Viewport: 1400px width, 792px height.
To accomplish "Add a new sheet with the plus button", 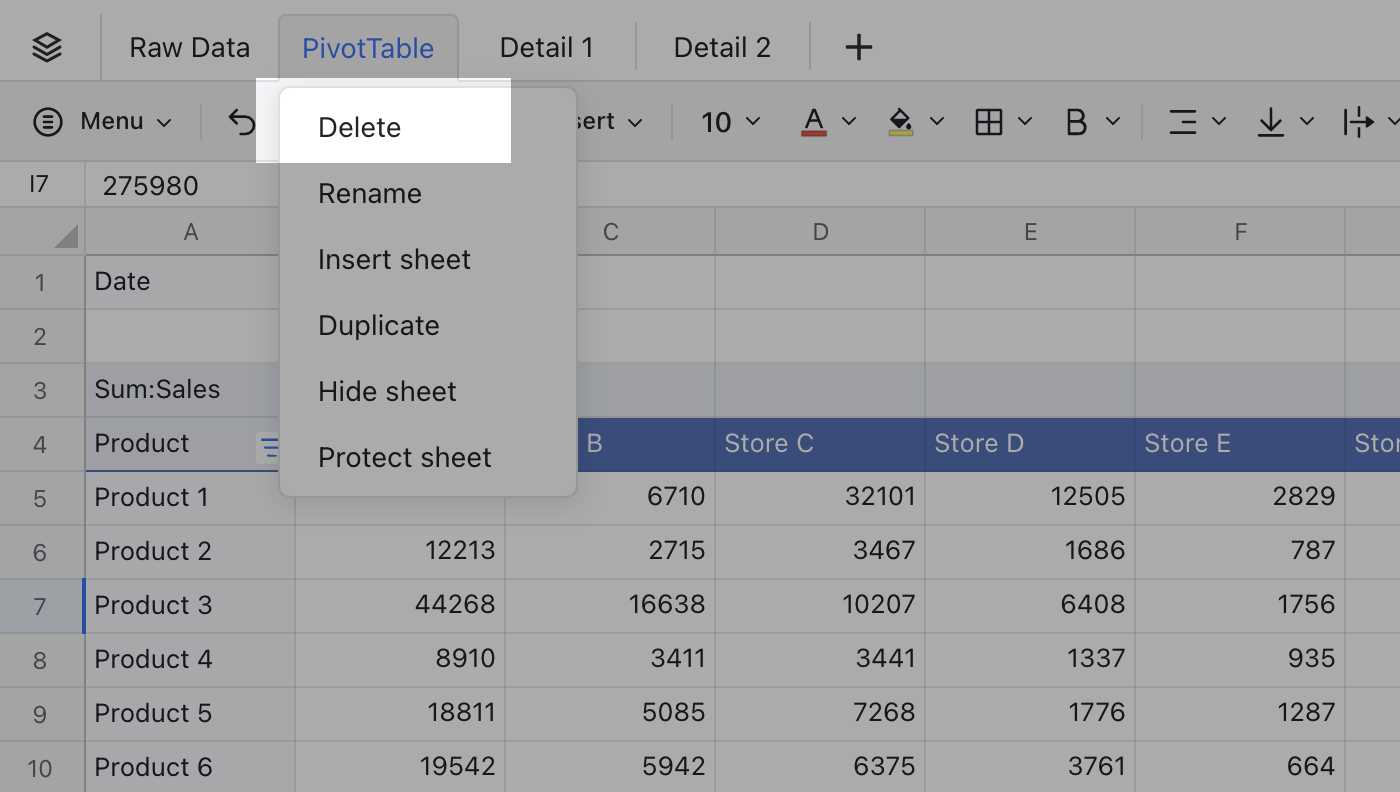I will (858, 45).
